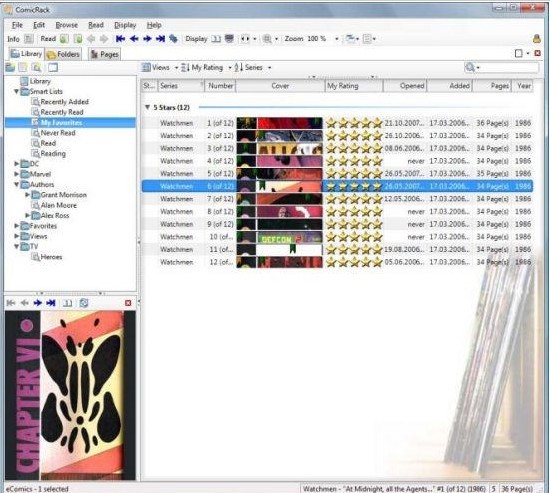Toggle two-page display mode in toolbar
Viewport: 550px width, 493px height.
pyautogui.click(x=216, y=39)
